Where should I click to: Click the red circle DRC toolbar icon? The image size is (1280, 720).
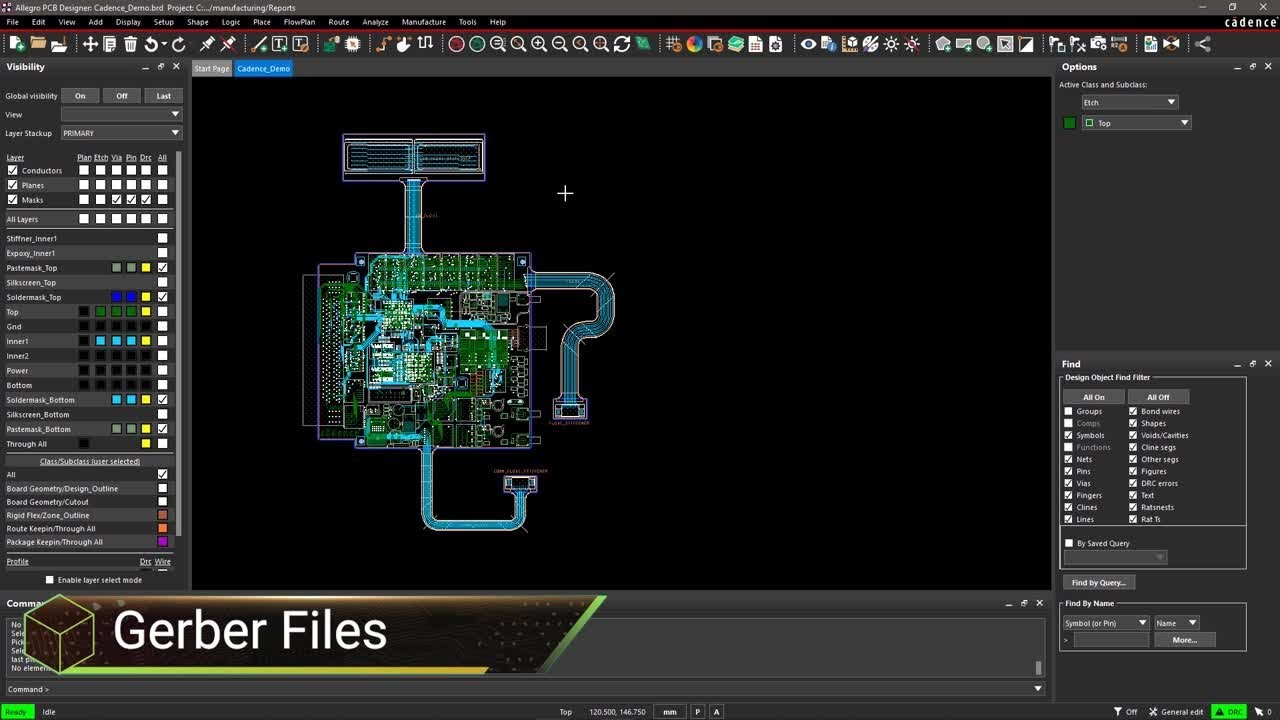[x=456, y=44]
